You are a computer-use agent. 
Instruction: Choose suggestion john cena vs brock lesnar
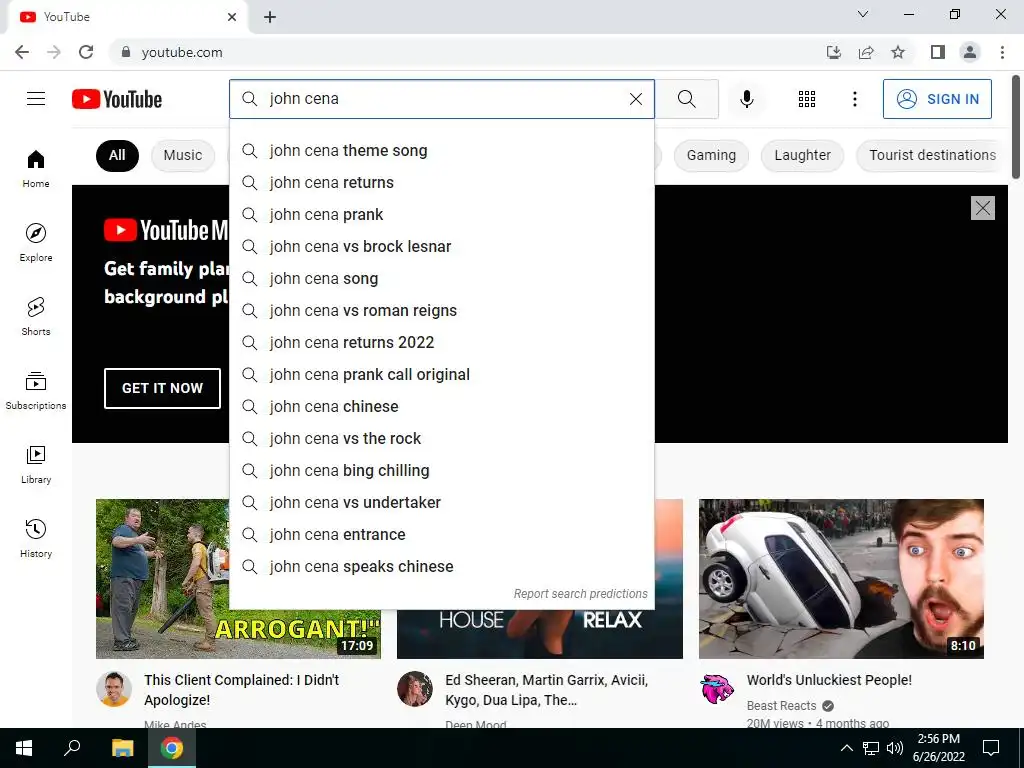click(x=441, y=247)
